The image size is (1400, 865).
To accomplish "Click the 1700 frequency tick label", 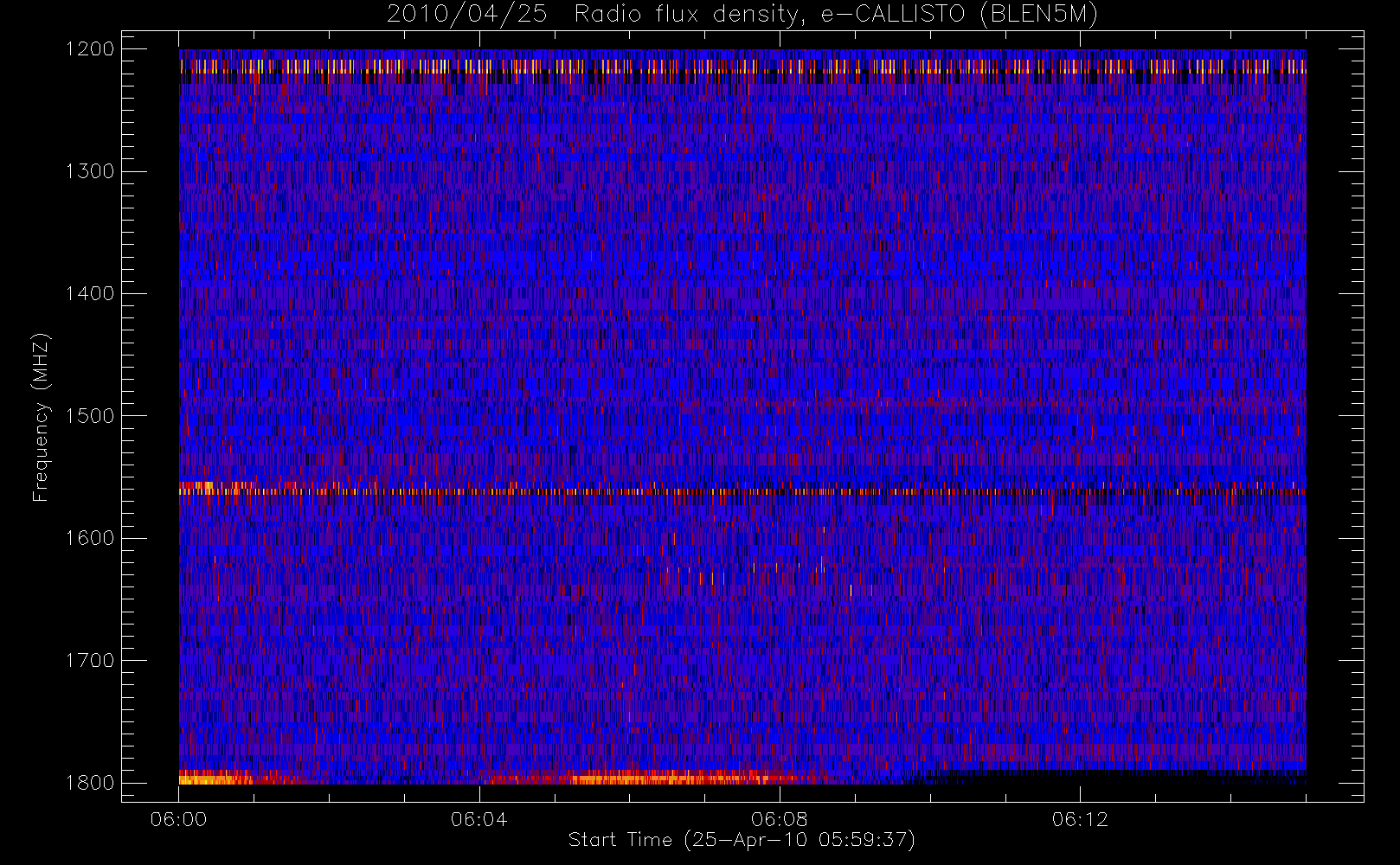I will (x=90, y=660).
